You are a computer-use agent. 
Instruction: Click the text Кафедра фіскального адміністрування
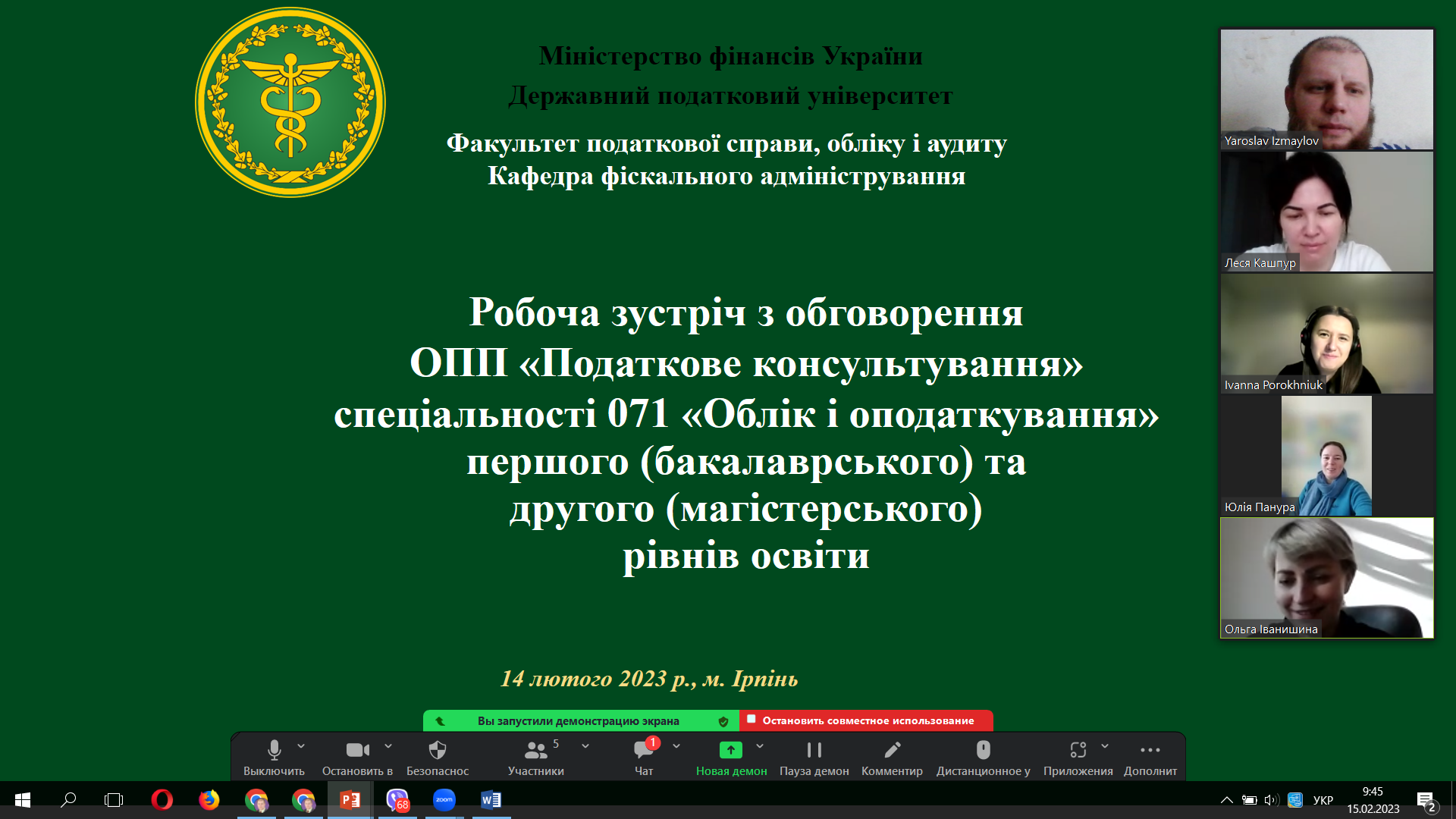726,176
